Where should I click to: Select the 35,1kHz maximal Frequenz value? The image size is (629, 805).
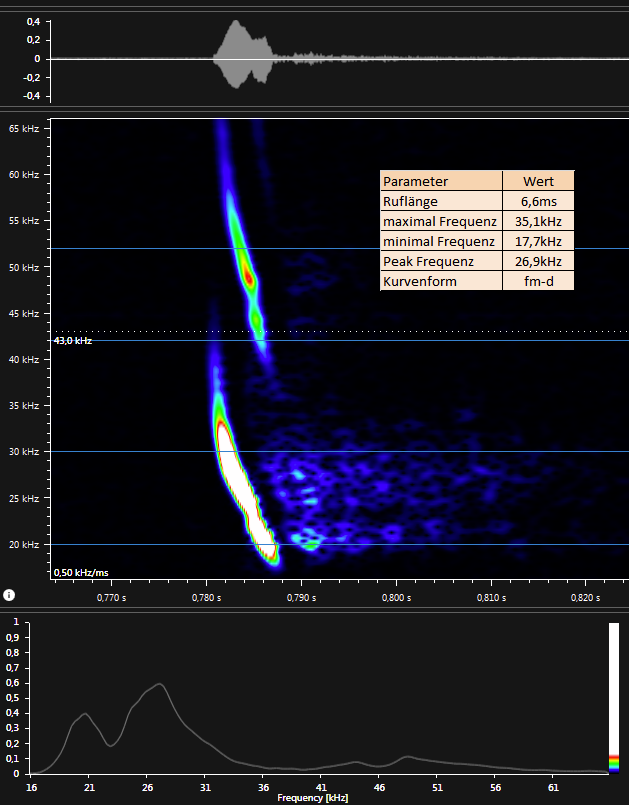(538, 221)
